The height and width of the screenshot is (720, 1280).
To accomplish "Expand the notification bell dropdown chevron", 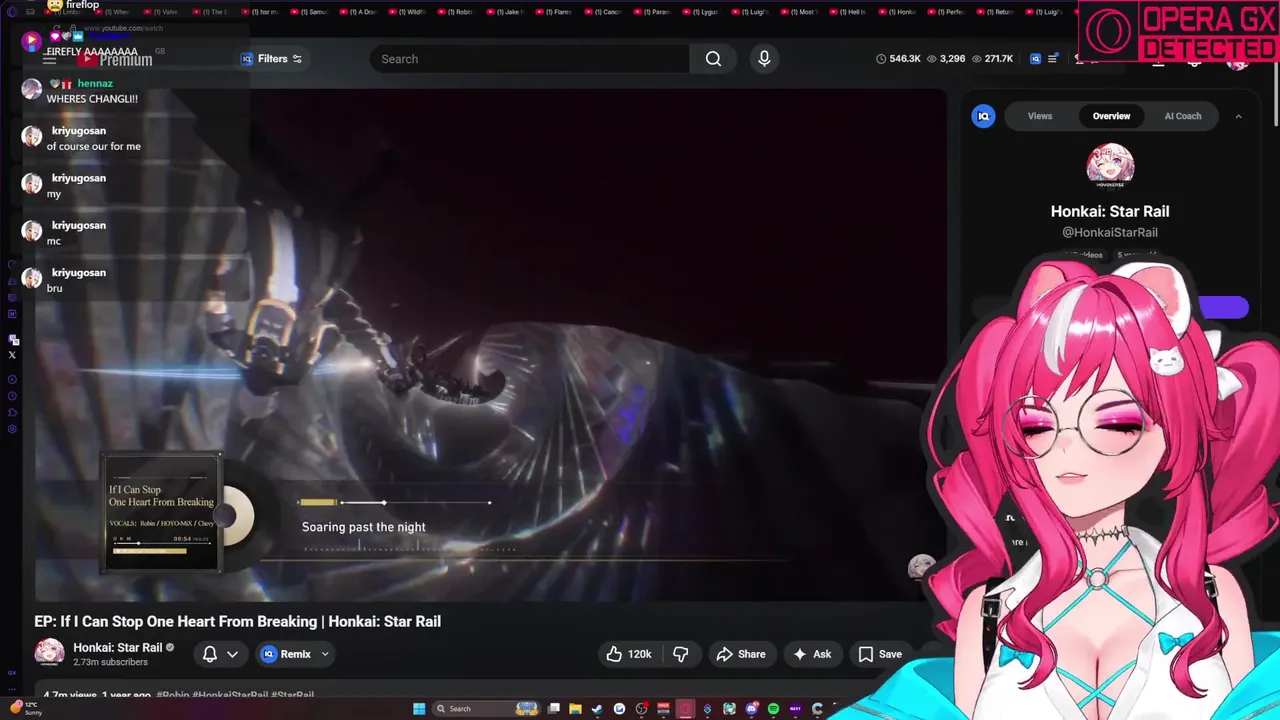I will coord(233,654).
